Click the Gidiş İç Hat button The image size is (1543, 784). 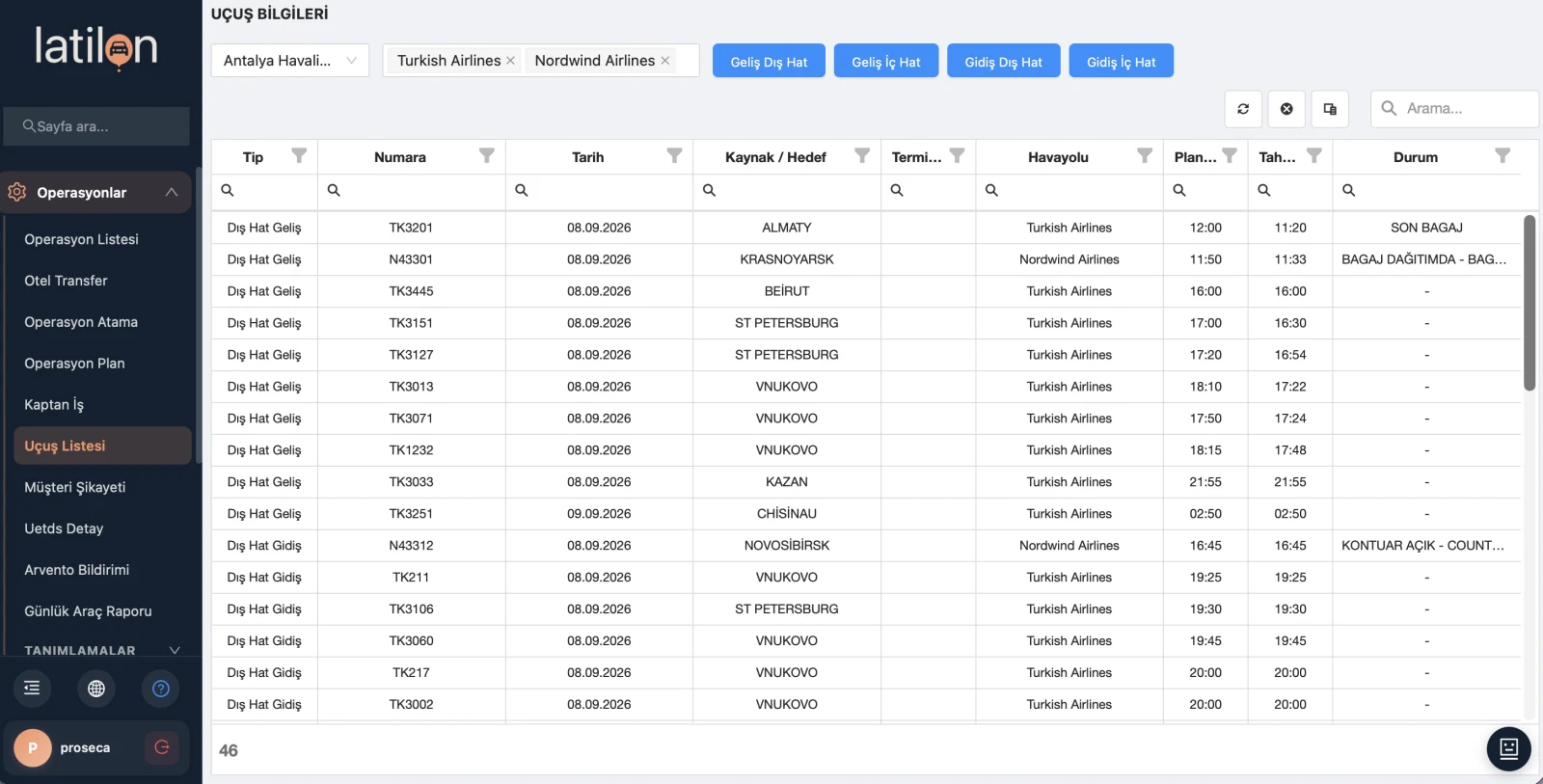1122,61
